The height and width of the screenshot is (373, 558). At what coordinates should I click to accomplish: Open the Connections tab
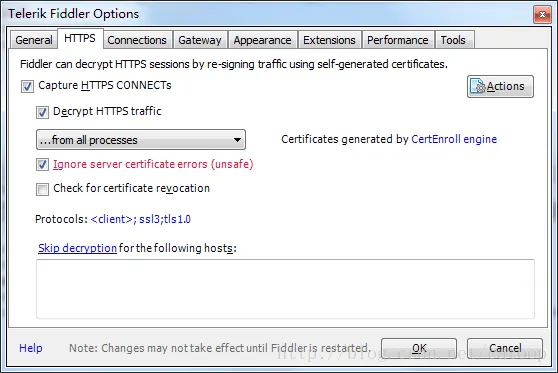coord(137,40)
